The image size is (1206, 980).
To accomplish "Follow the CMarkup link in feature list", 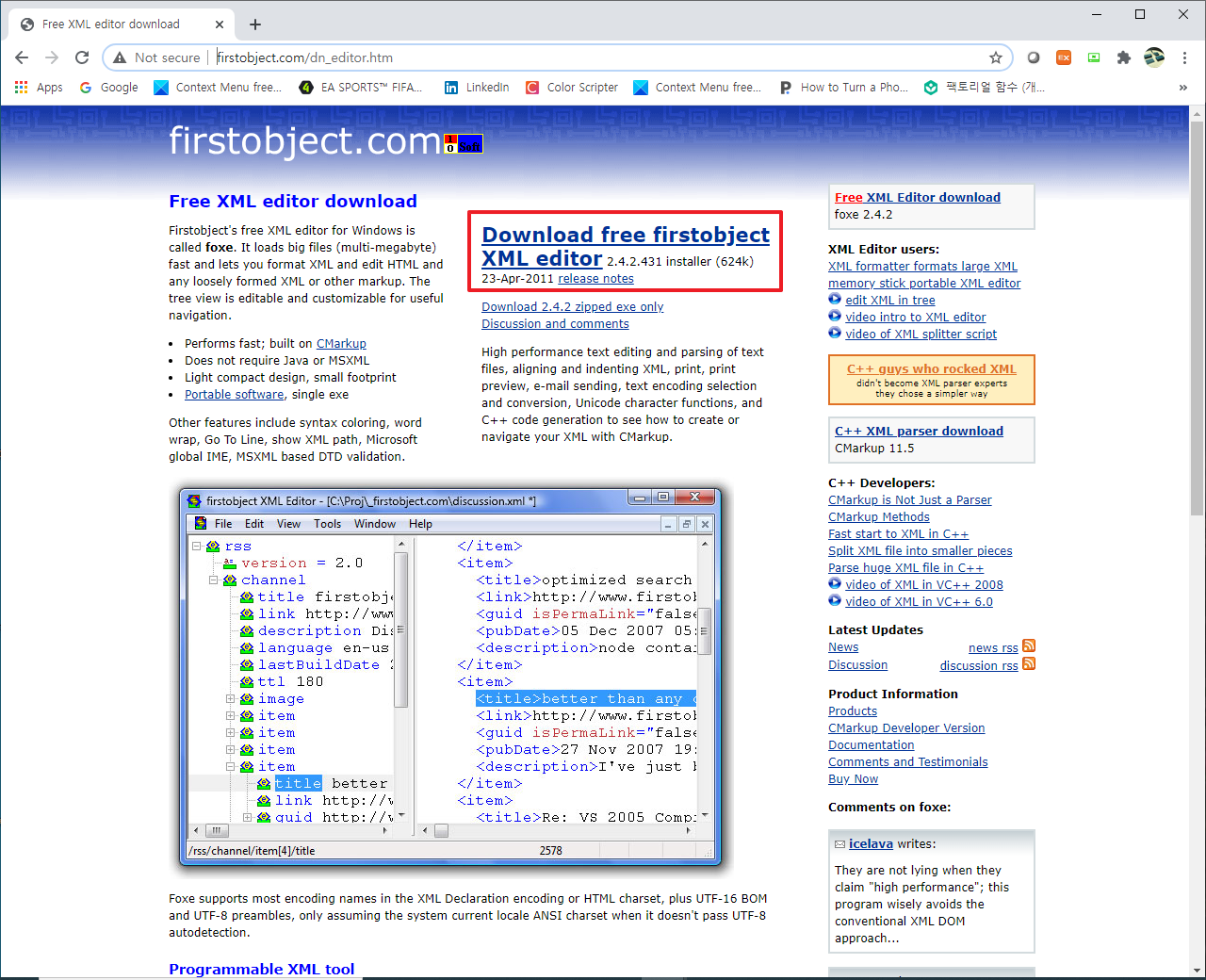I will pyautogui.click(x=341, y=344).
